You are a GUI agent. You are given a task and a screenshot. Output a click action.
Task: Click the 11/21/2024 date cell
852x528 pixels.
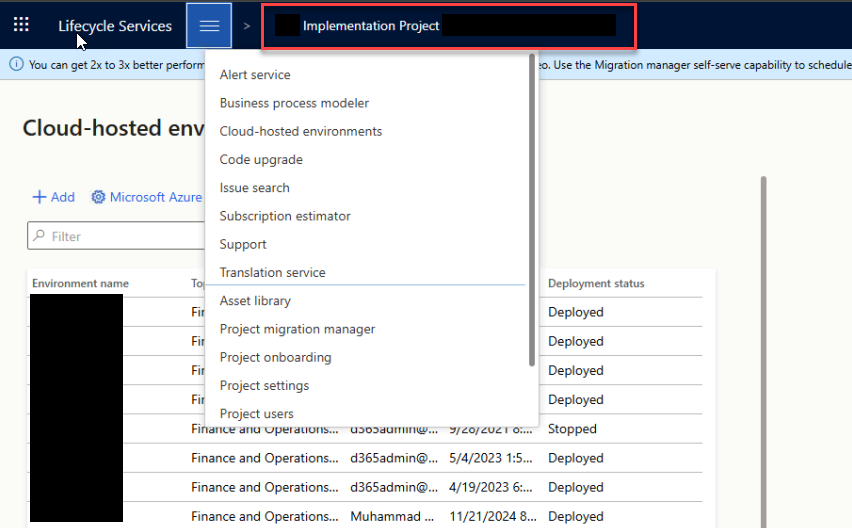pyautogui.click(x=492, y=516)
